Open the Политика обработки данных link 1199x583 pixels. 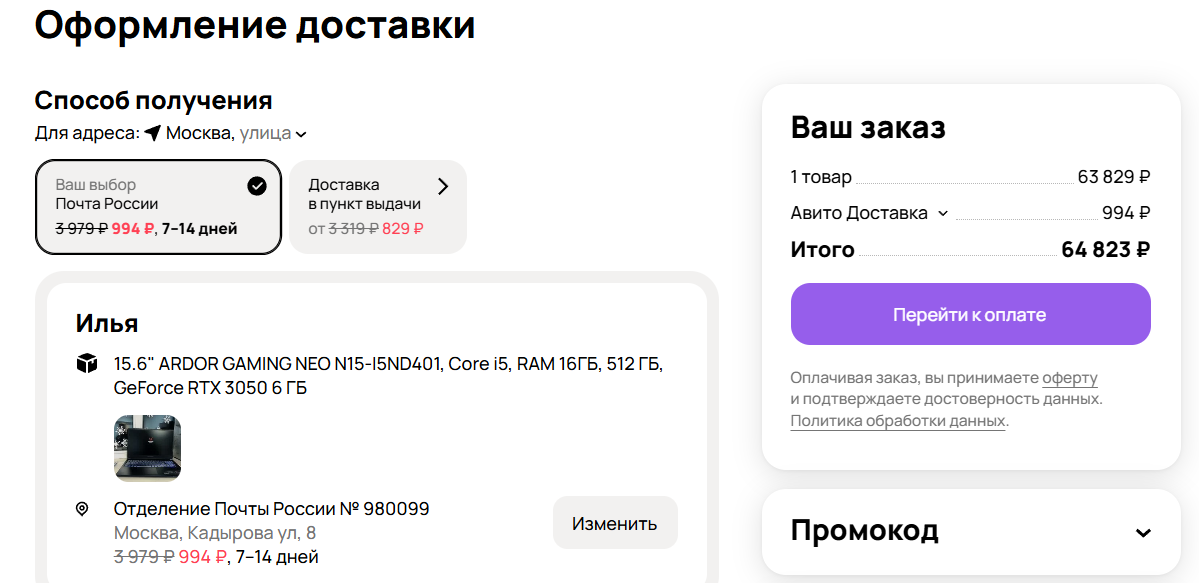pyautogui.click(x=898, y=421)
